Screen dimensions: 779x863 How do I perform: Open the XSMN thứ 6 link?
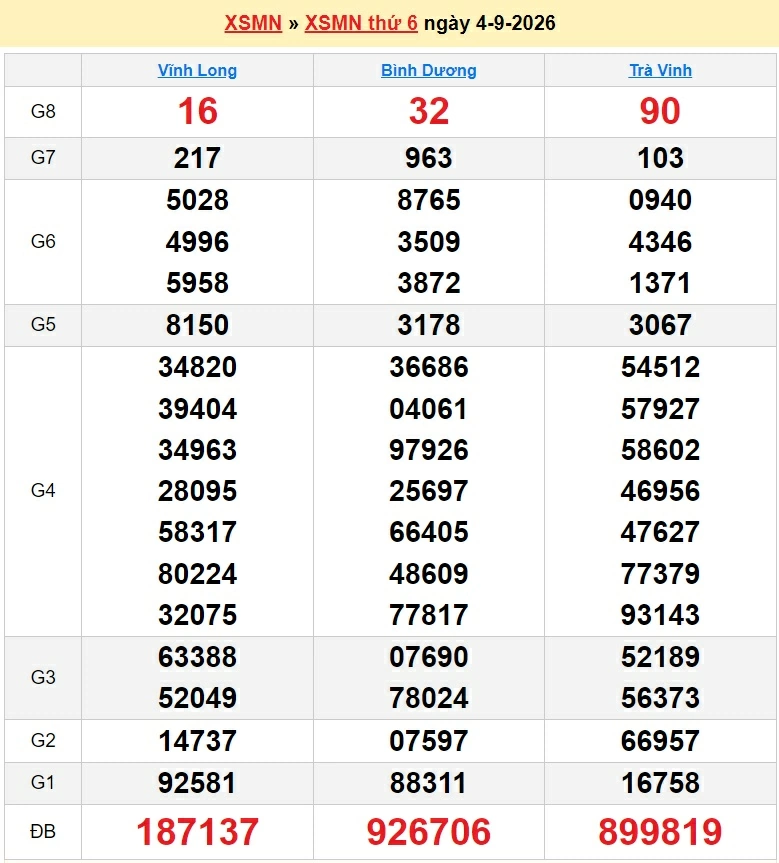tap(361, 23)
